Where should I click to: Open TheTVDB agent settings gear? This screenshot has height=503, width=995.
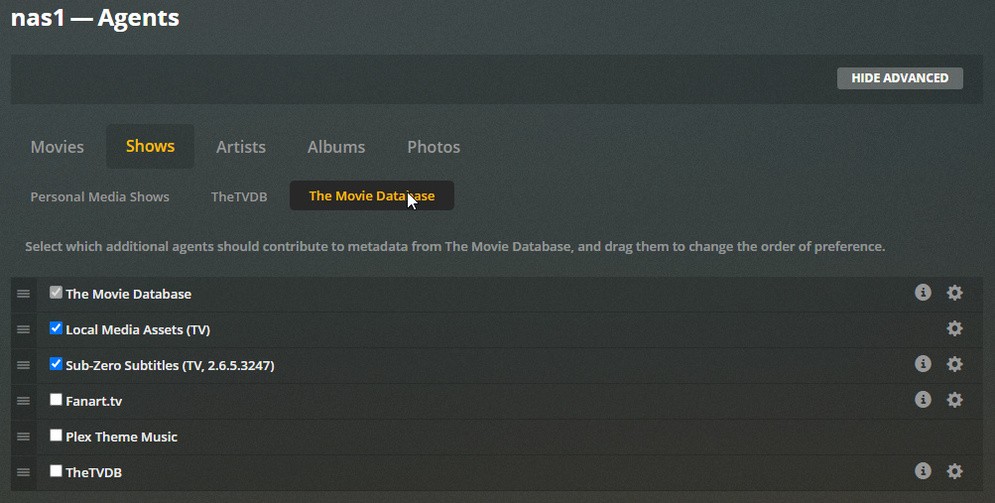coord(955,471)
